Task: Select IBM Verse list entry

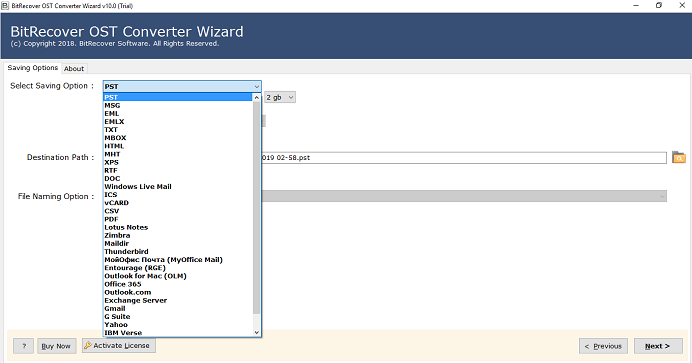Action: pyautogui.click(x=177, y=333)
